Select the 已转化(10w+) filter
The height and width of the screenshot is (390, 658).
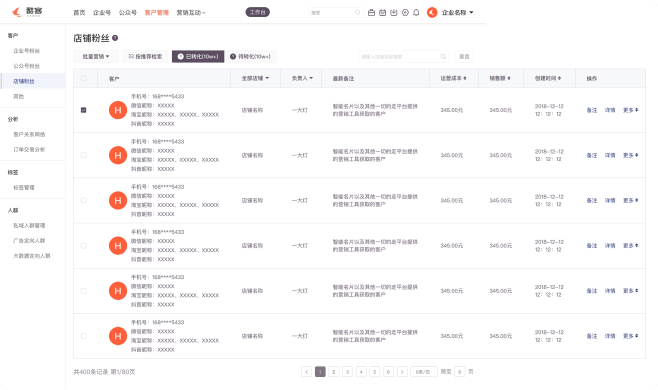pyautogui.click(x=198, y=57)
